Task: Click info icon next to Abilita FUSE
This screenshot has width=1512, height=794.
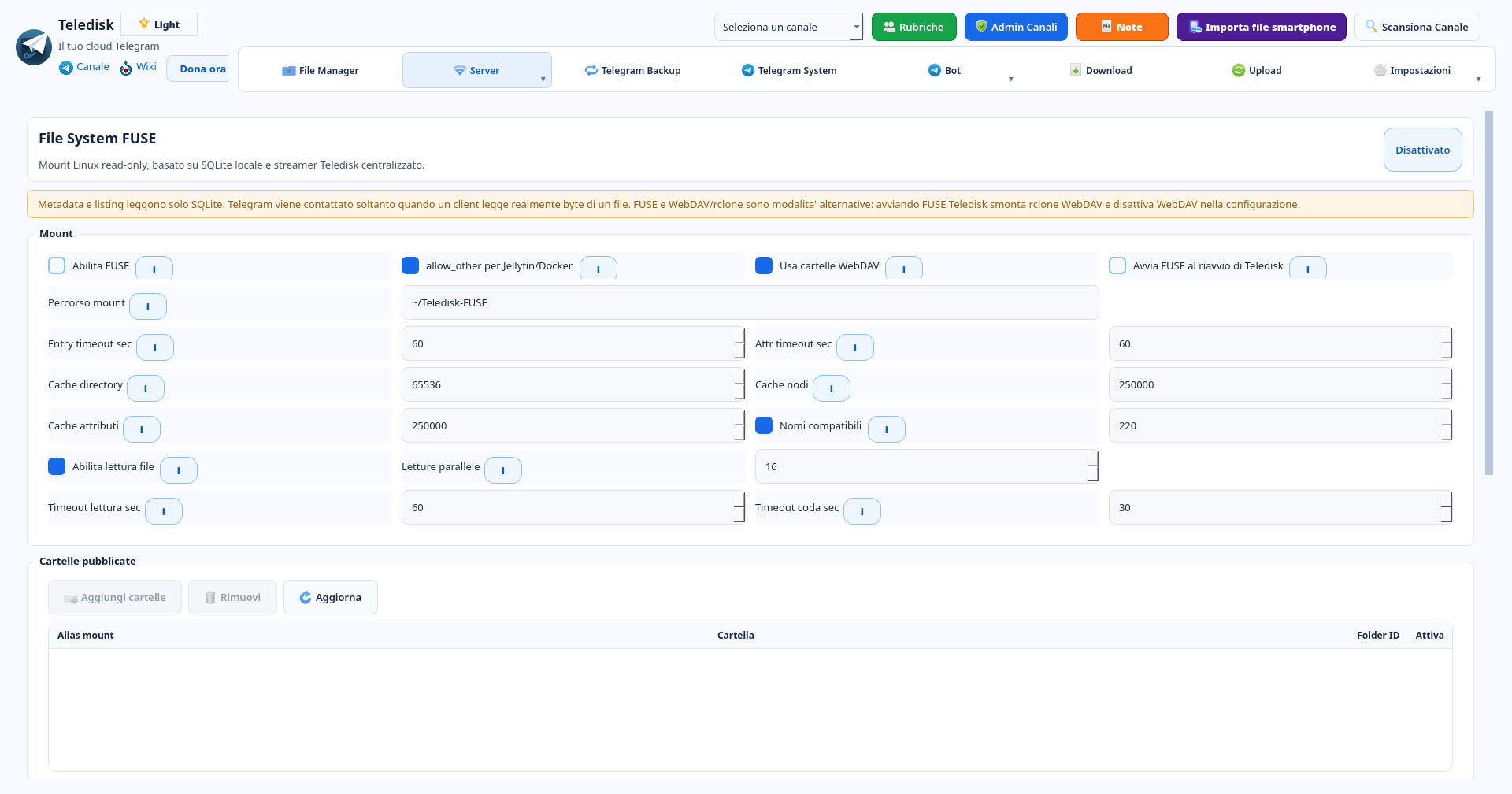Action: [154, 269]
